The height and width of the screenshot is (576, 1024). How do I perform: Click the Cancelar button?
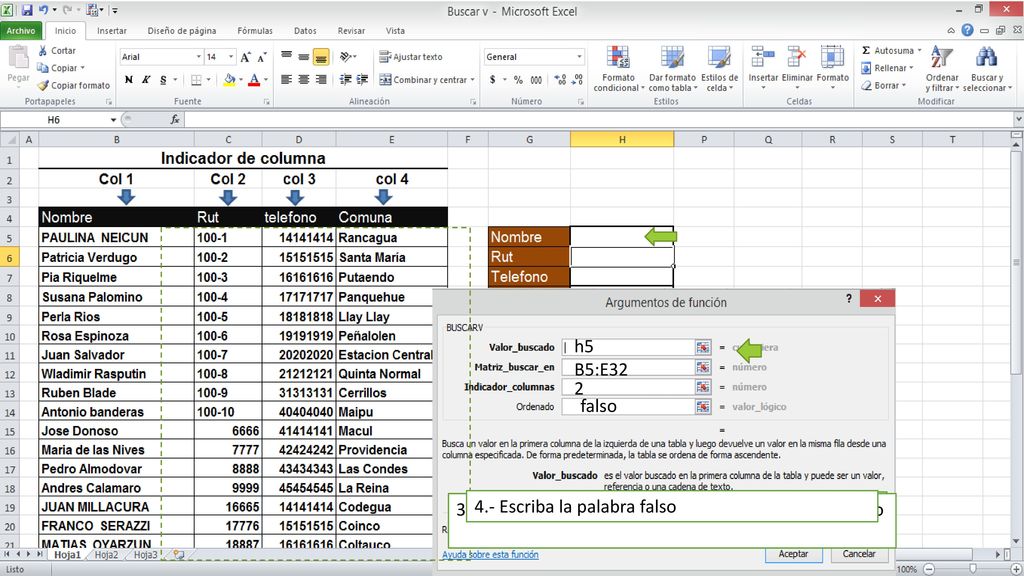coord(859,554)
